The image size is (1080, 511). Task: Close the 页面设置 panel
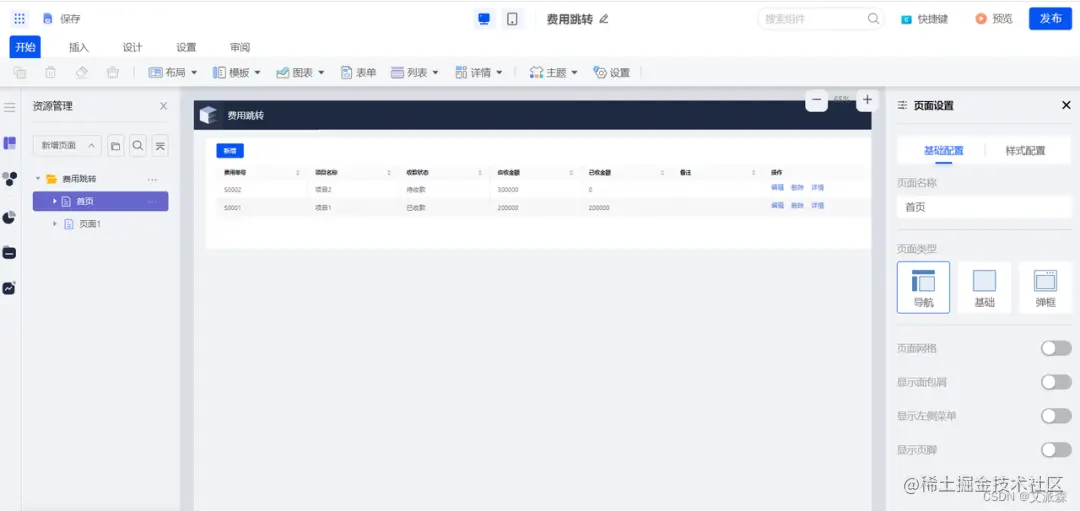(x=1066, y=105)
